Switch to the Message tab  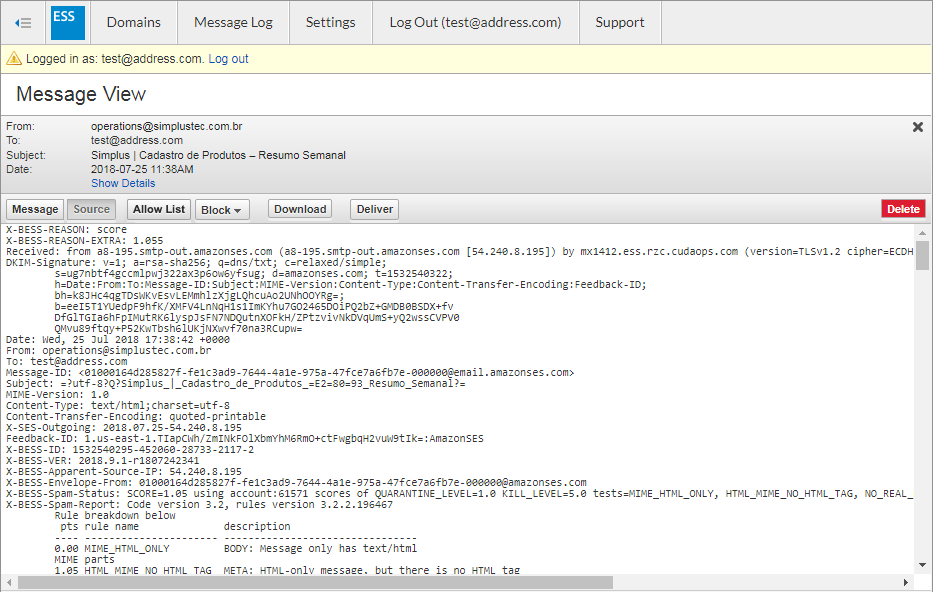pyautogui.click(x=34, y=209)
